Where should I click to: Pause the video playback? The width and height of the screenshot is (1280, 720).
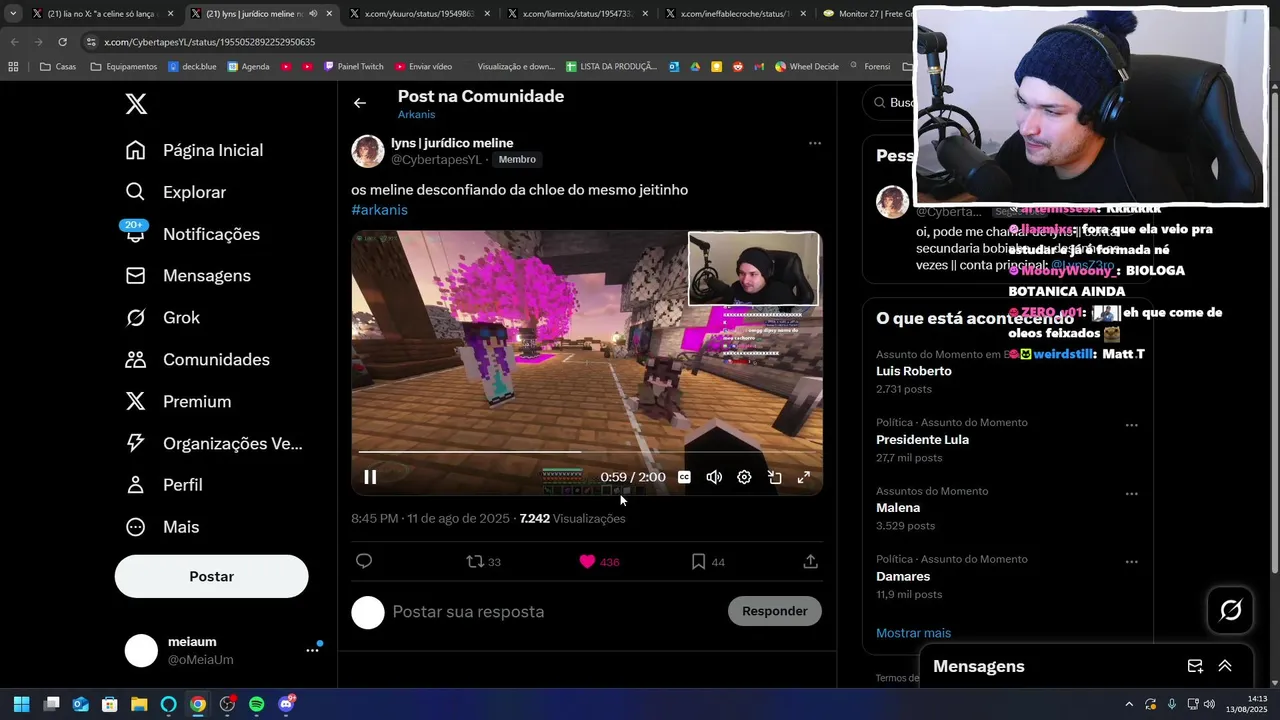pyautogui.click(x=370, y=477)
